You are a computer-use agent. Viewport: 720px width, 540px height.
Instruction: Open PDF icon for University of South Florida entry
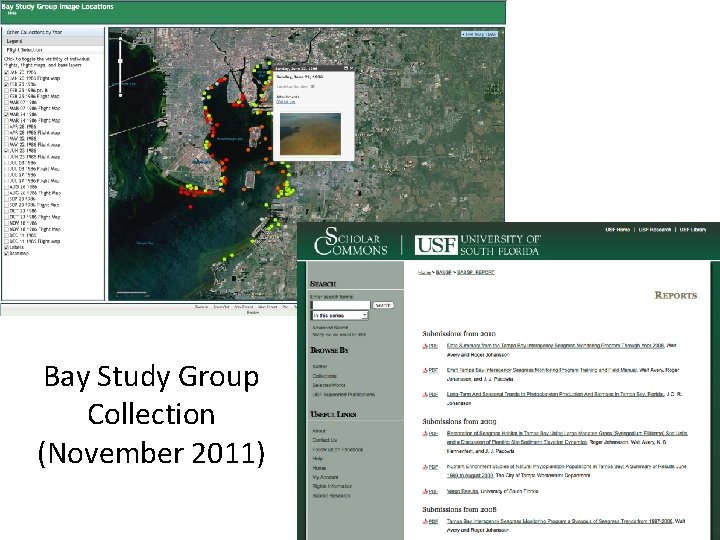click(x=430, y=491)
